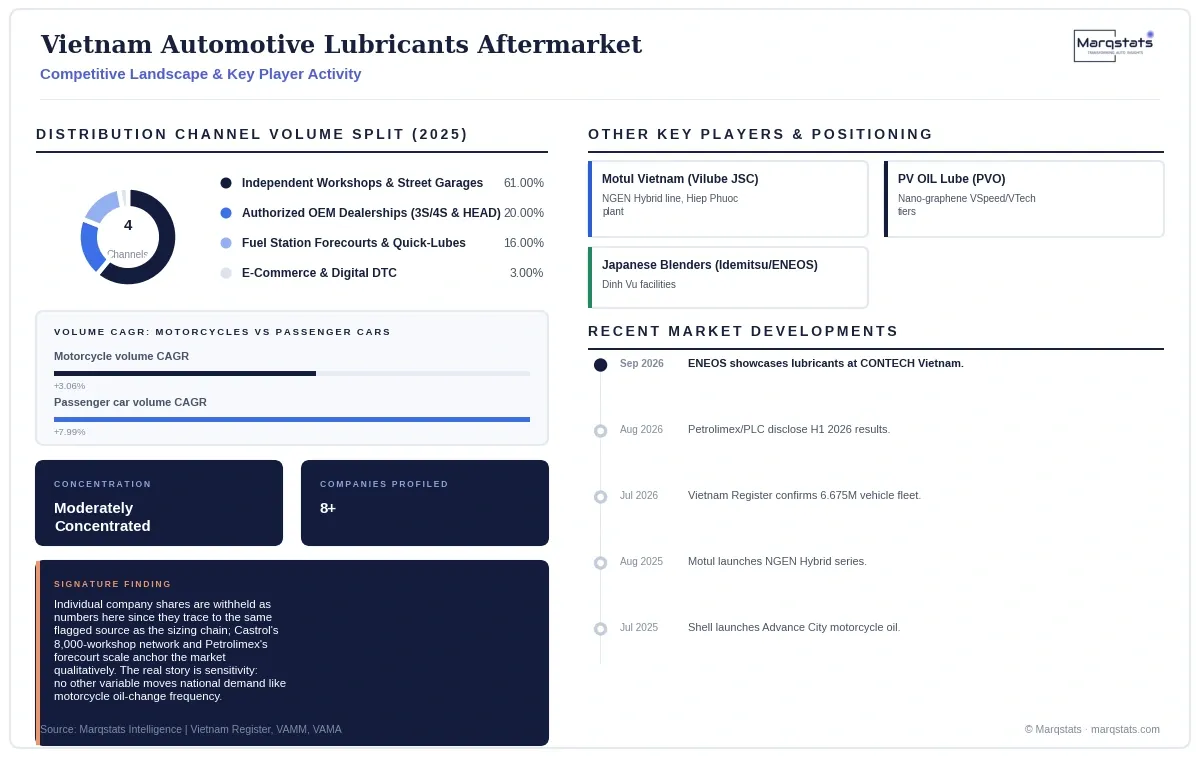Image resolution: width=1200 pixels, height=758 pixels.
Task: Click the donut chart of channels
Action: pos(128,237)
